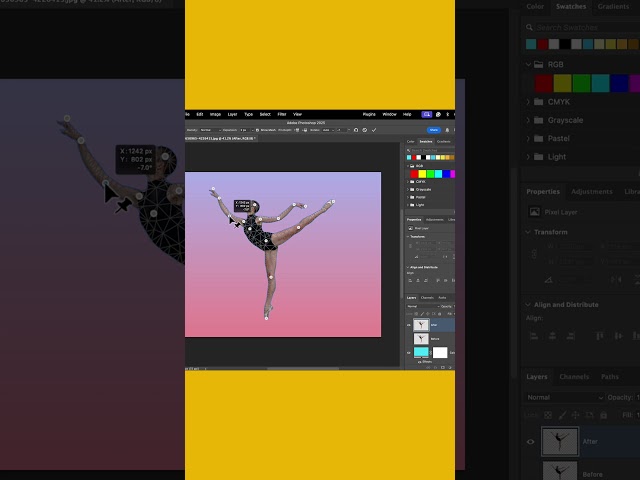Expand the Light swatch folder

point(408,205)
